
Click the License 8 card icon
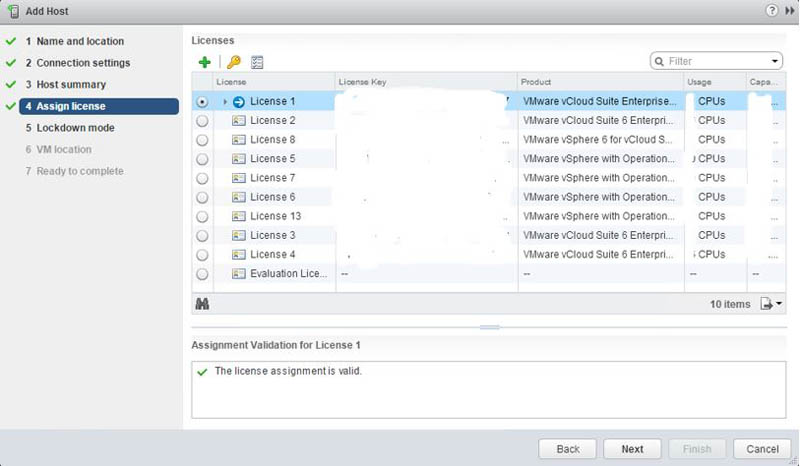[x=238, y=140]
